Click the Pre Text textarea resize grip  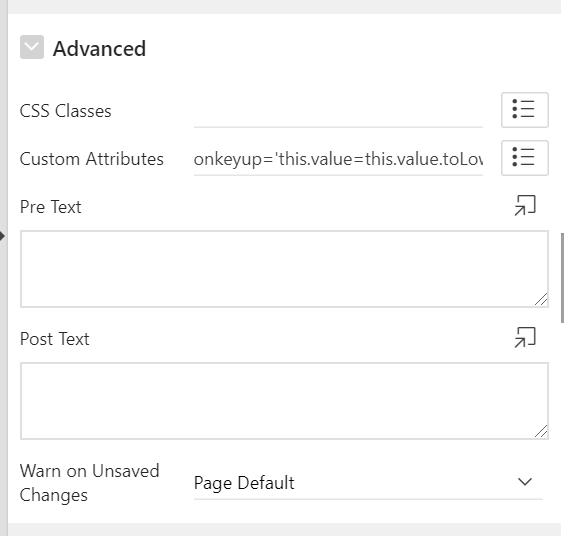pyautogui.click(x=541, y=299)
